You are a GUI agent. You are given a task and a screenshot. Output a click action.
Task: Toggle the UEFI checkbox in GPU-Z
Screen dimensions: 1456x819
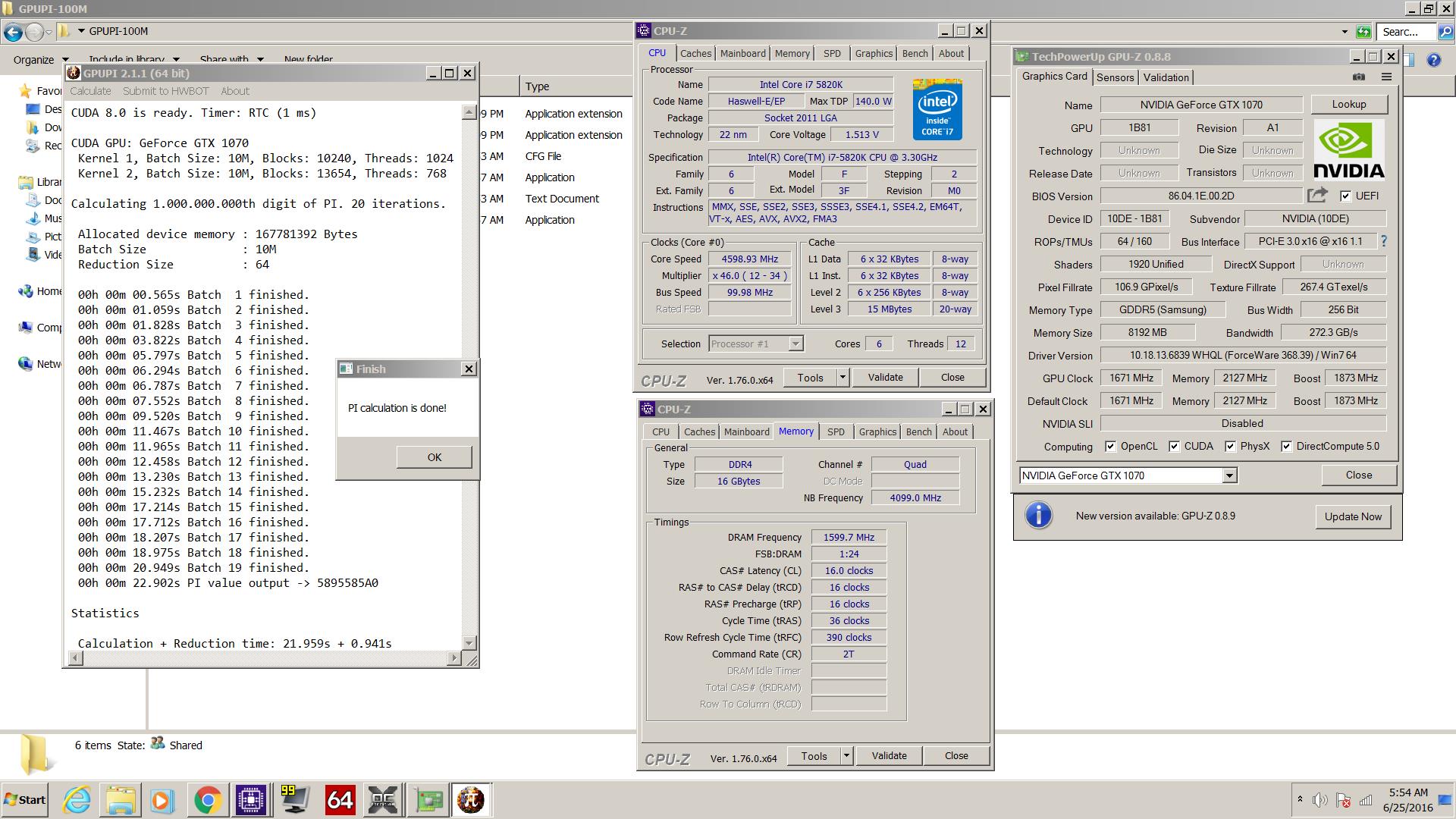tap(1345, 196)
